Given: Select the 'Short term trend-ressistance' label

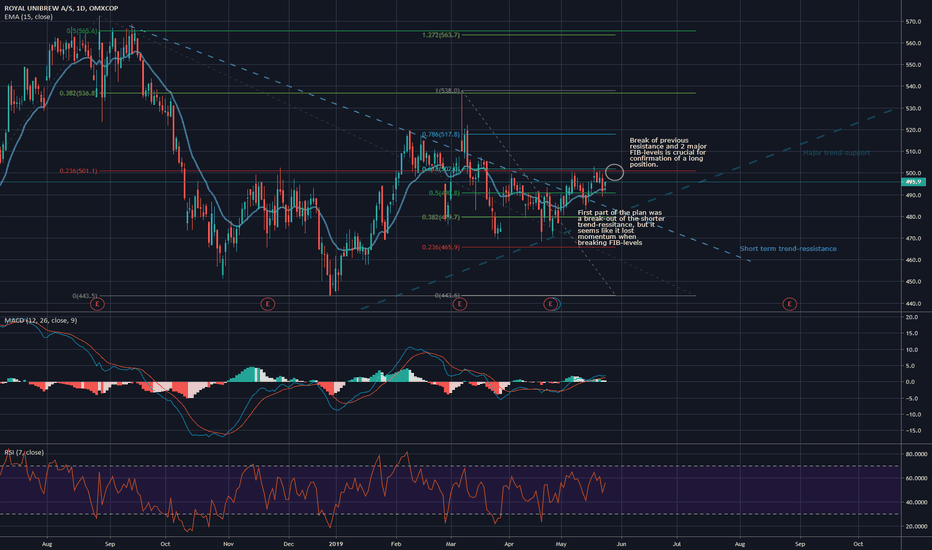Looking at the screenshot, I should coord(788,249).
